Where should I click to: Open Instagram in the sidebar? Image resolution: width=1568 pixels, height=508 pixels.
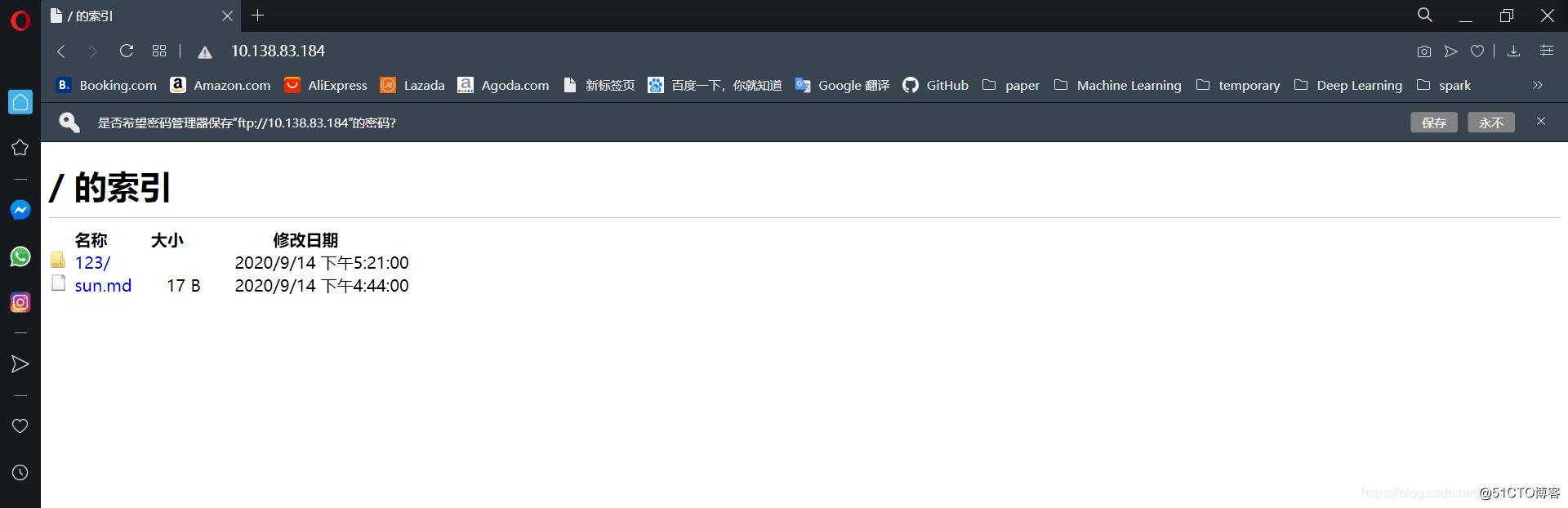click(x=20, y=302)
